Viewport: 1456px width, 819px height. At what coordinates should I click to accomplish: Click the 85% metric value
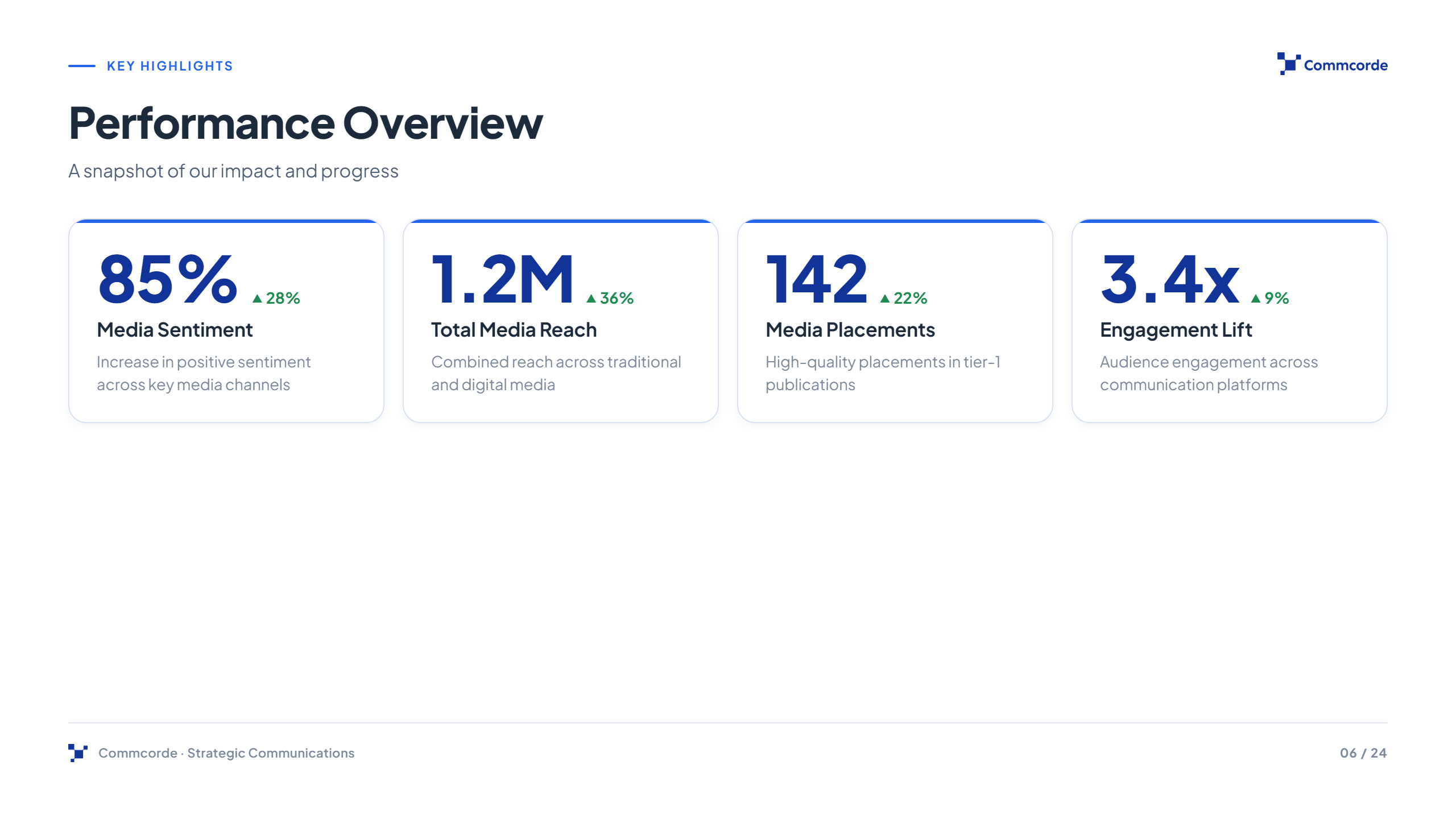(167, 279)
